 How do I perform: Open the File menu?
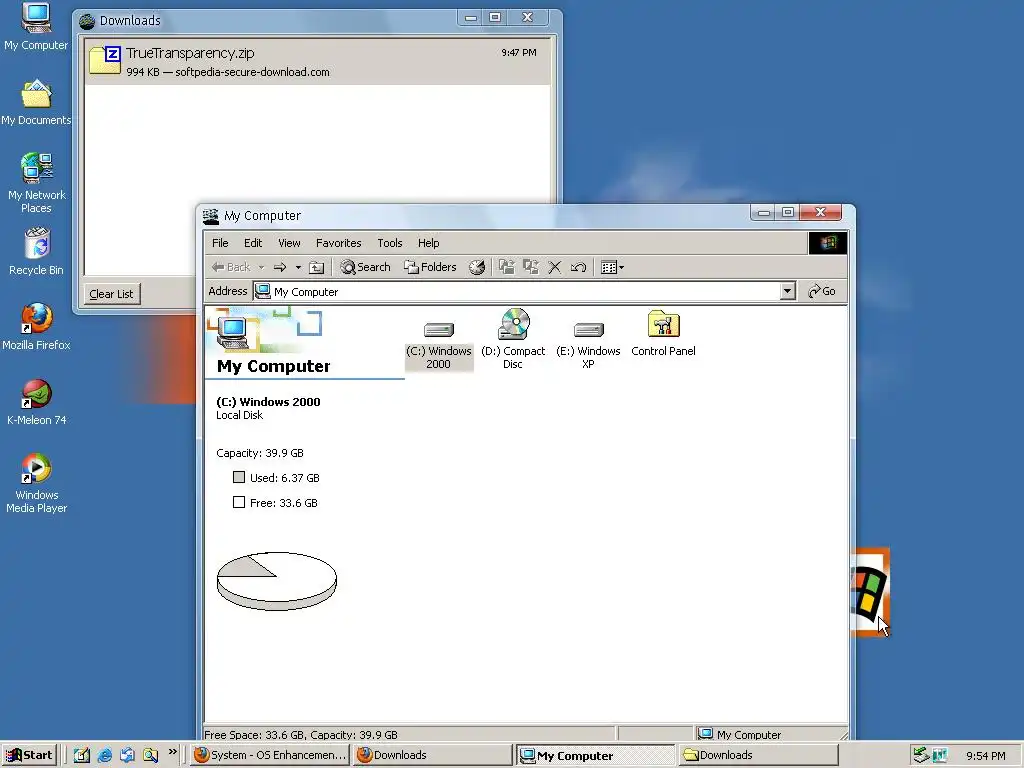coord(220,243)
